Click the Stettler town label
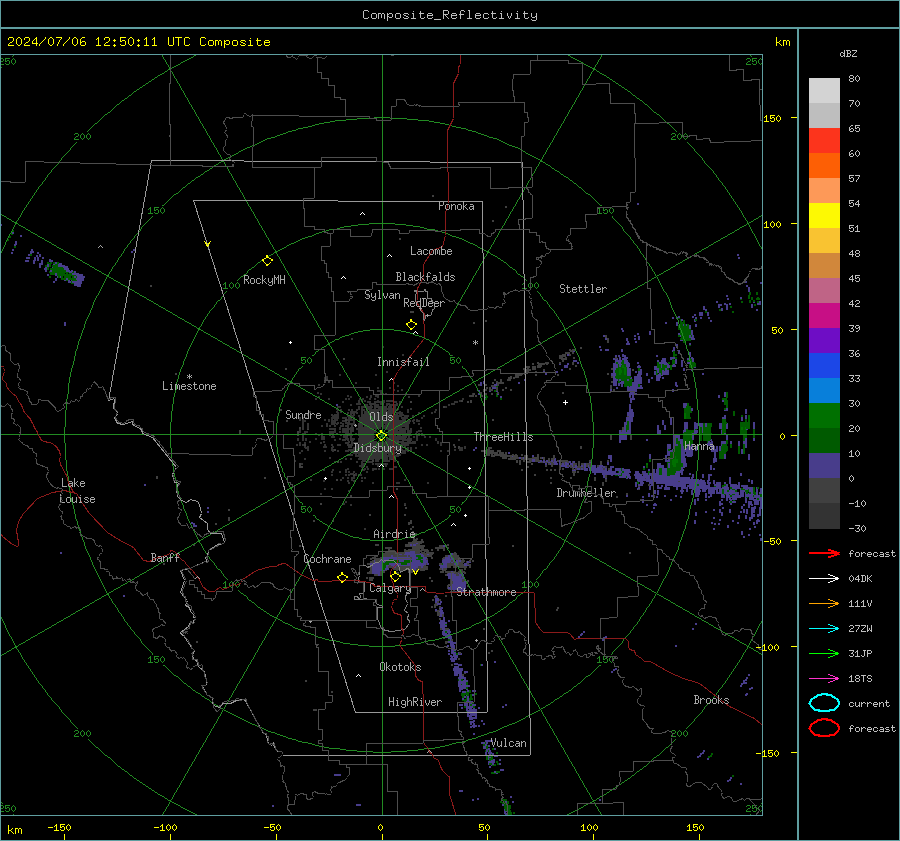900x841 pixels. point(583,289)
